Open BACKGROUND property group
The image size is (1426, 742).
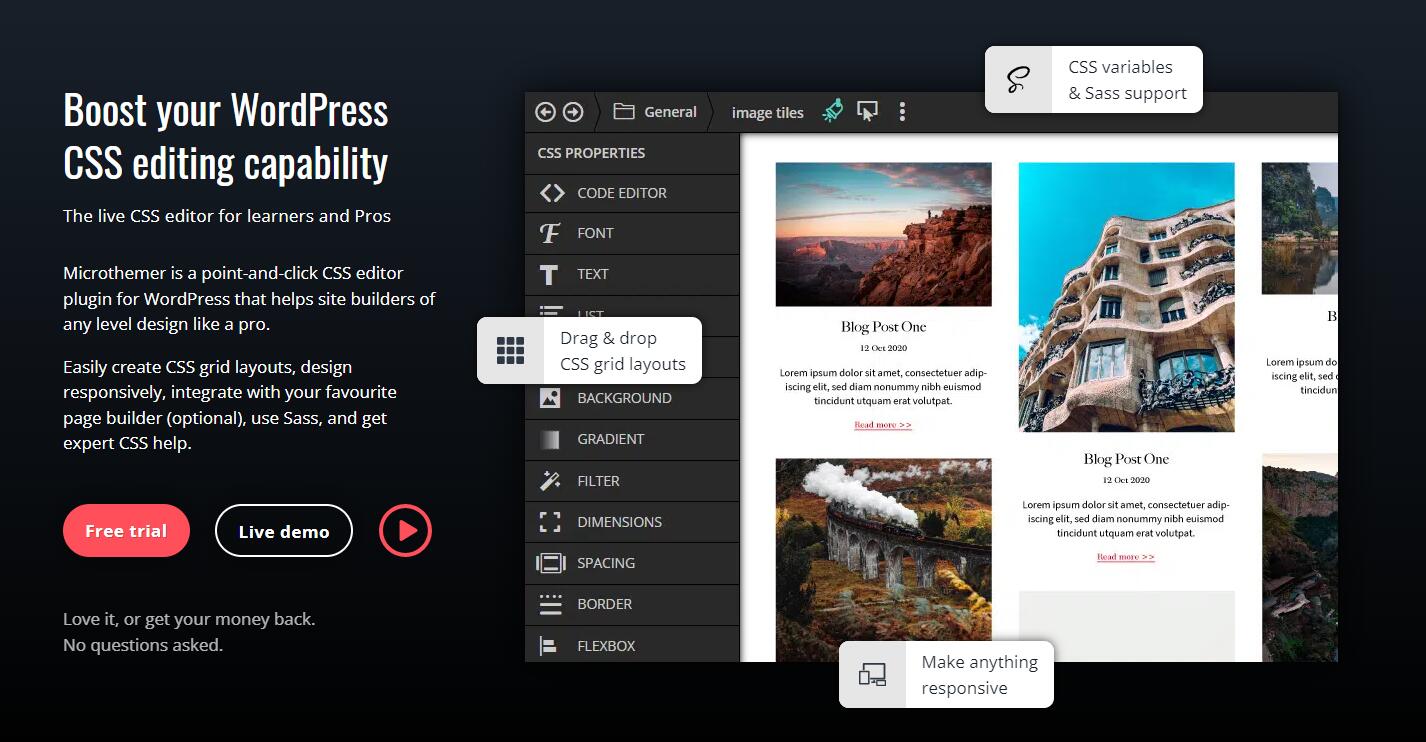point(632,398)
